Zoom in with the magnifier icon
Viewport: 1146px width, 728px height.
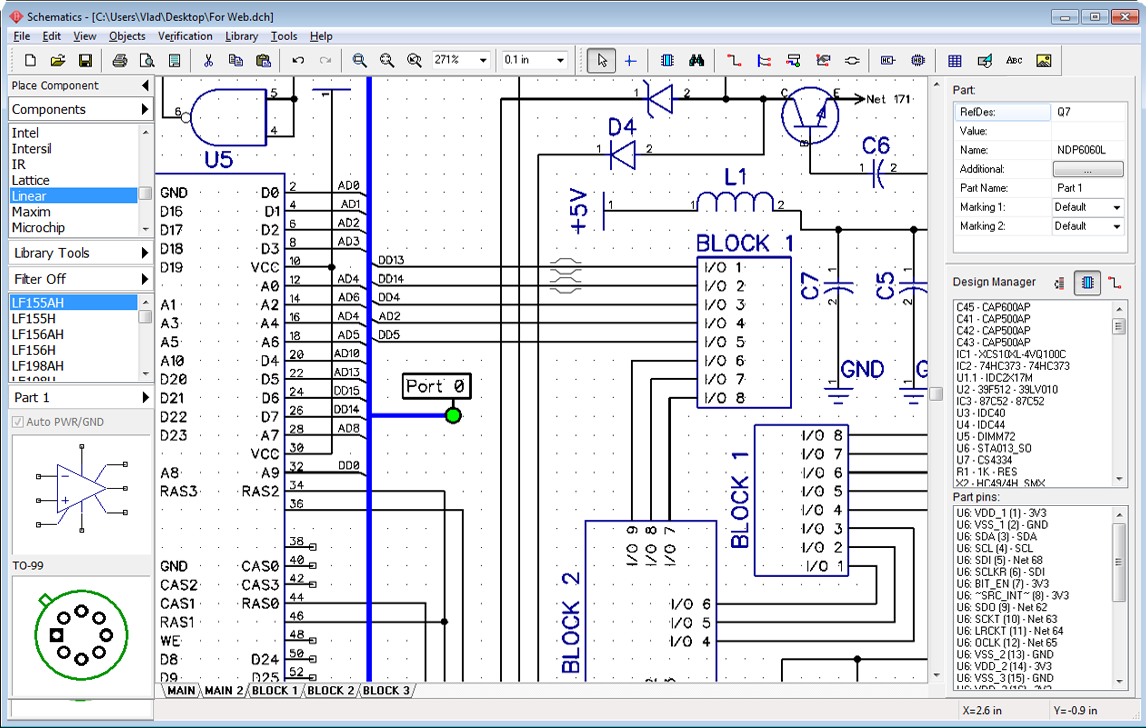pos(360,60)
